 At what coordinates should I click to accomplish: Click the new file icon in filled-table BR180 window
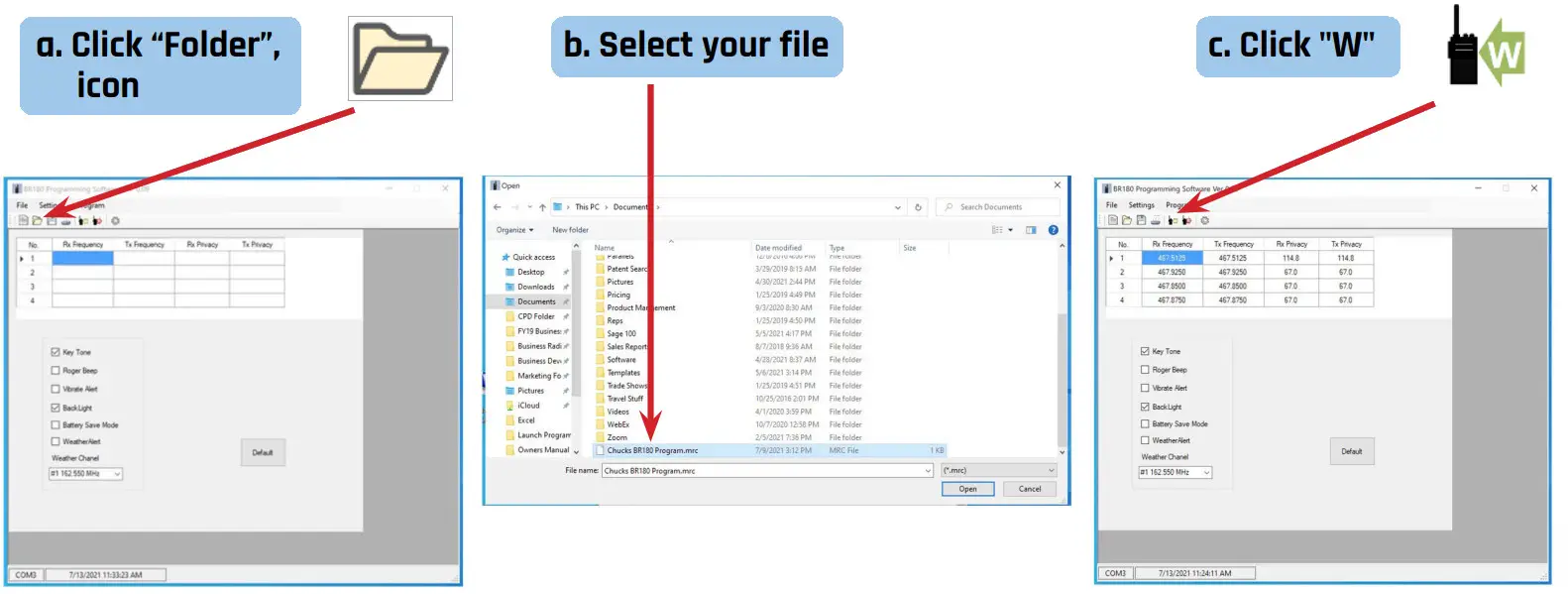pos(1112,220)
